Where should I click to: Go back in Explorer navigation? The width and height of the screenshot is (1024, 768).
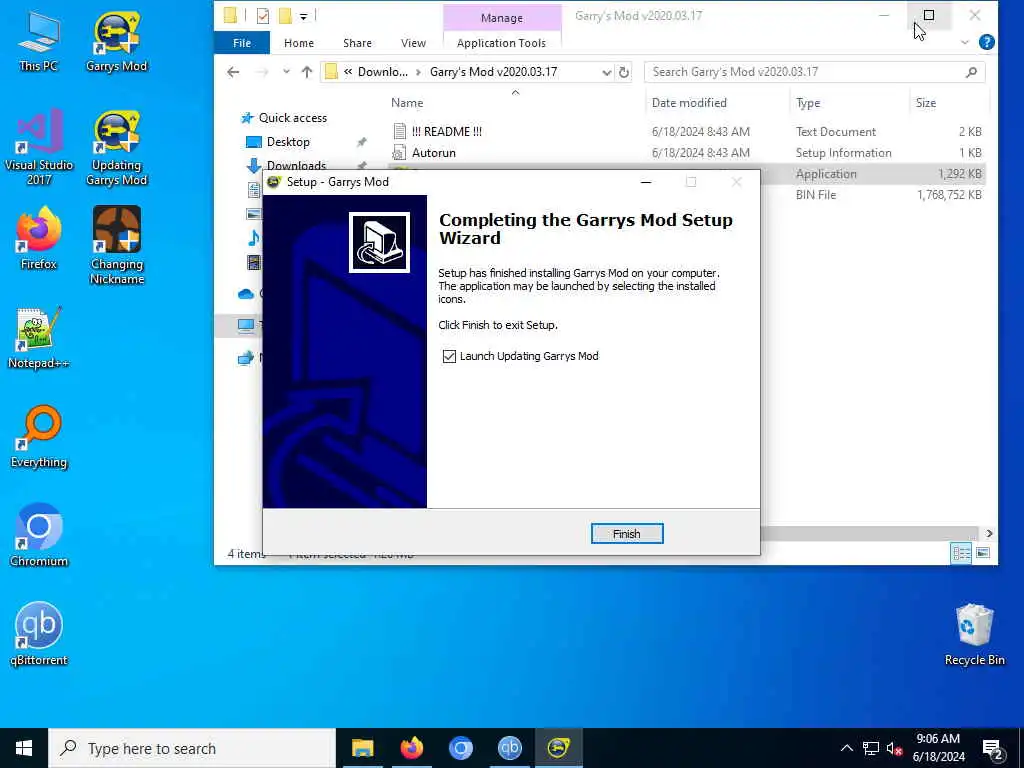click(233, 72)
